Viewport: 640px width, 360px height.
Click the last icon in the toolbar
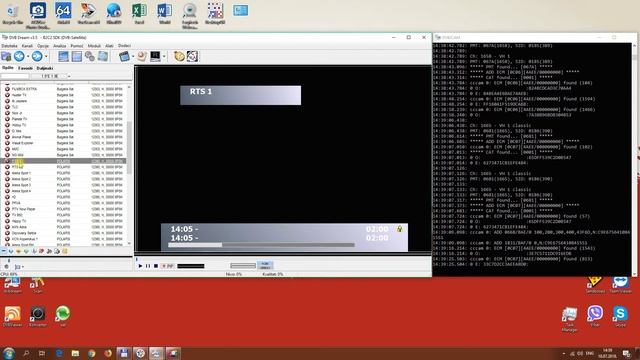point(192,56)
